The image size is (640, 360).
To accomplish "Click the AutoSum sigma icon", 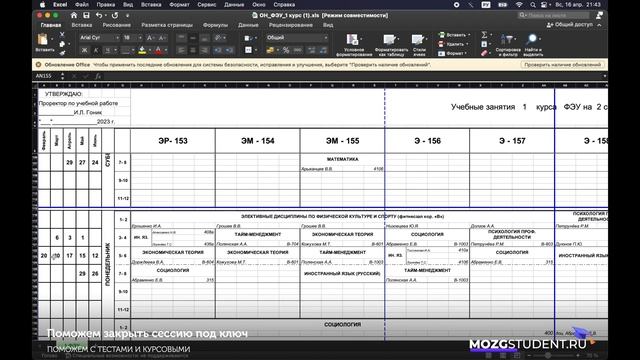I will coord(484,35).
